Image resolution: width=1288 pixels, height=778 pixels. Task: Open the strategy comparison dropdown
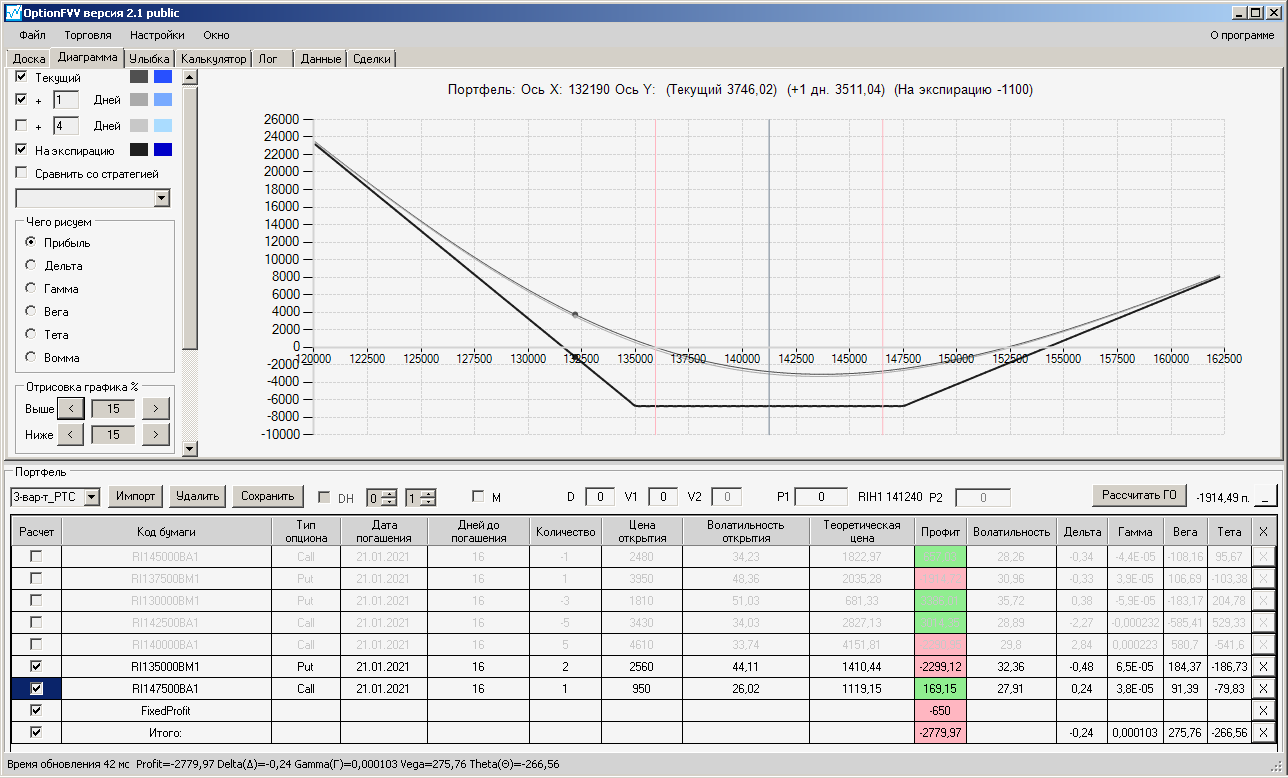coord(162,198)
